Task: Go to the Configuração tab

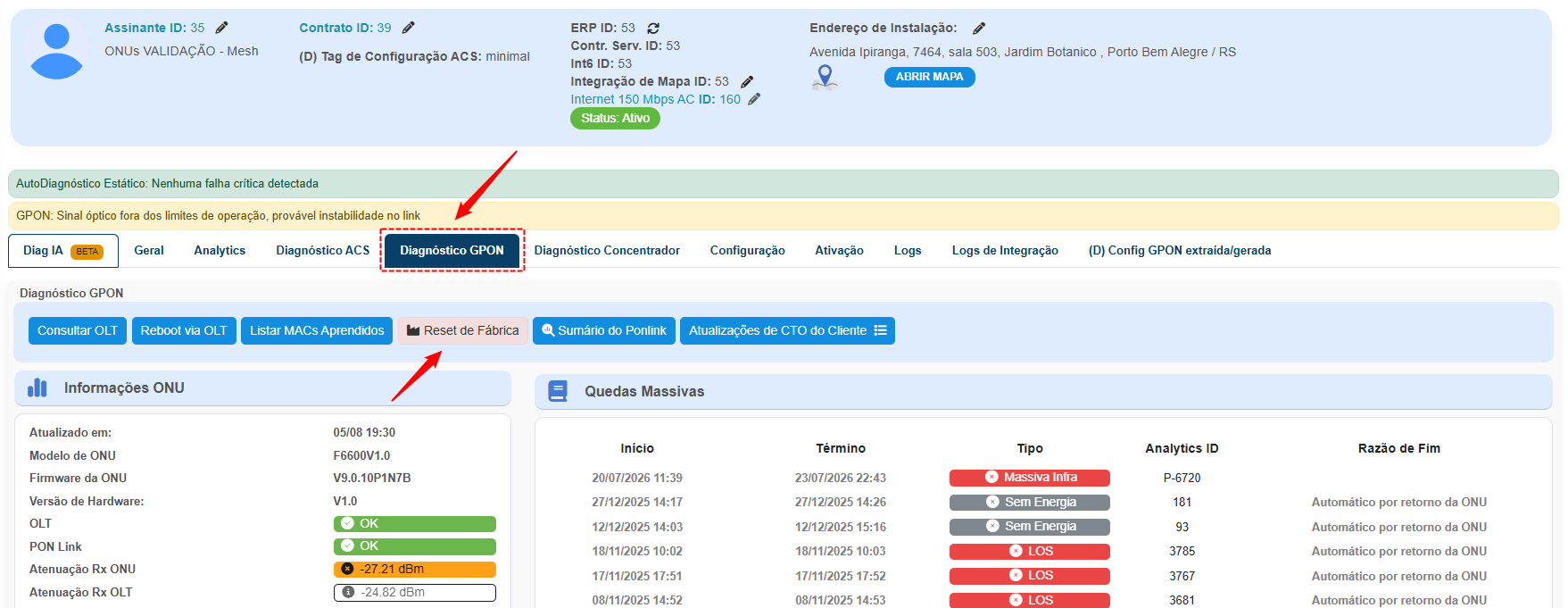Action: 748,251
